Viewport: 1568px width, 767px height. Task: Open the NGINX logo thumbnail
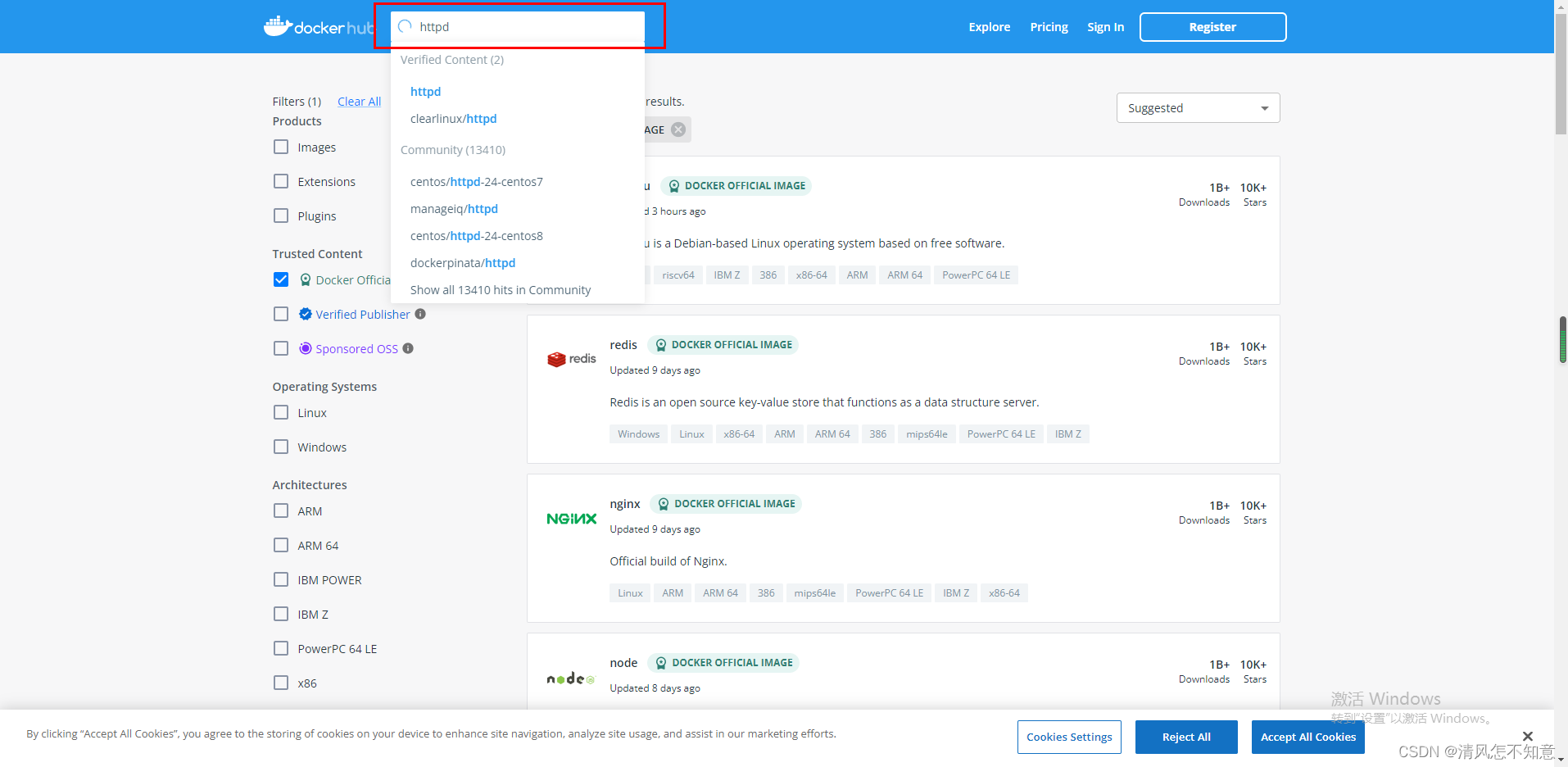click(x=572, y=519)
